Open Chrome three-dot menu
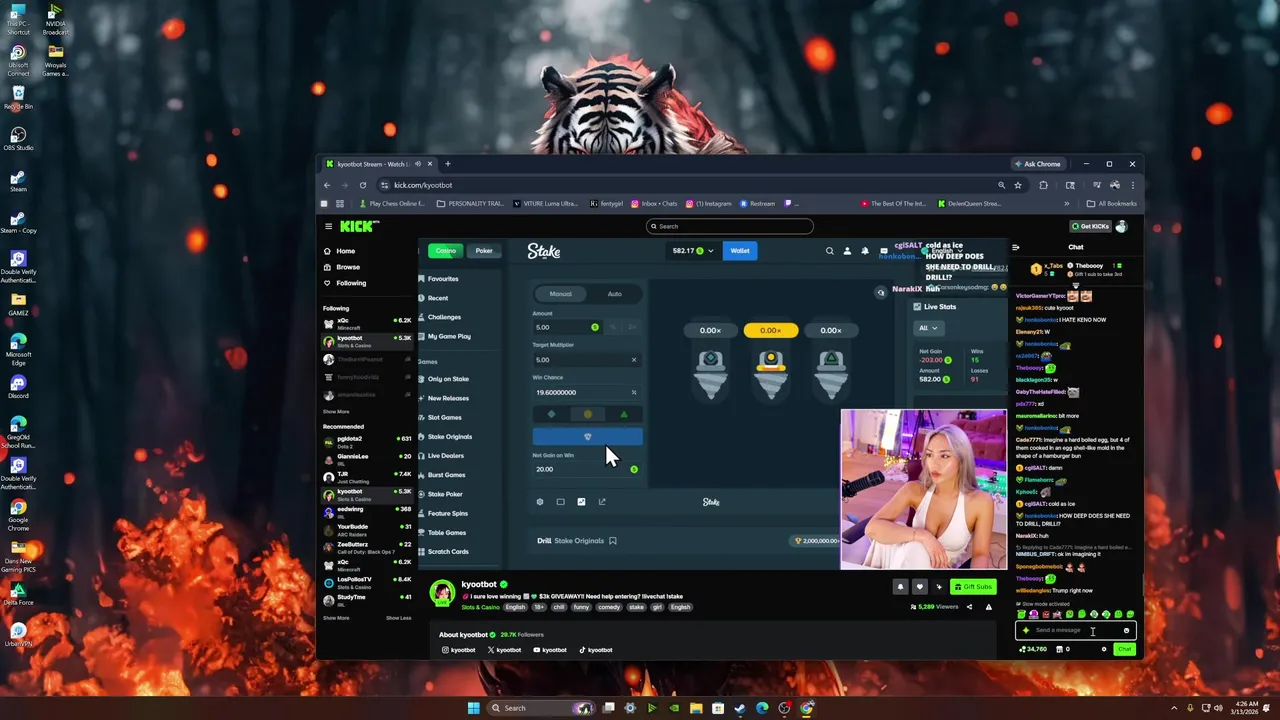This screenshot has height=720, width=1280. 1132,185
